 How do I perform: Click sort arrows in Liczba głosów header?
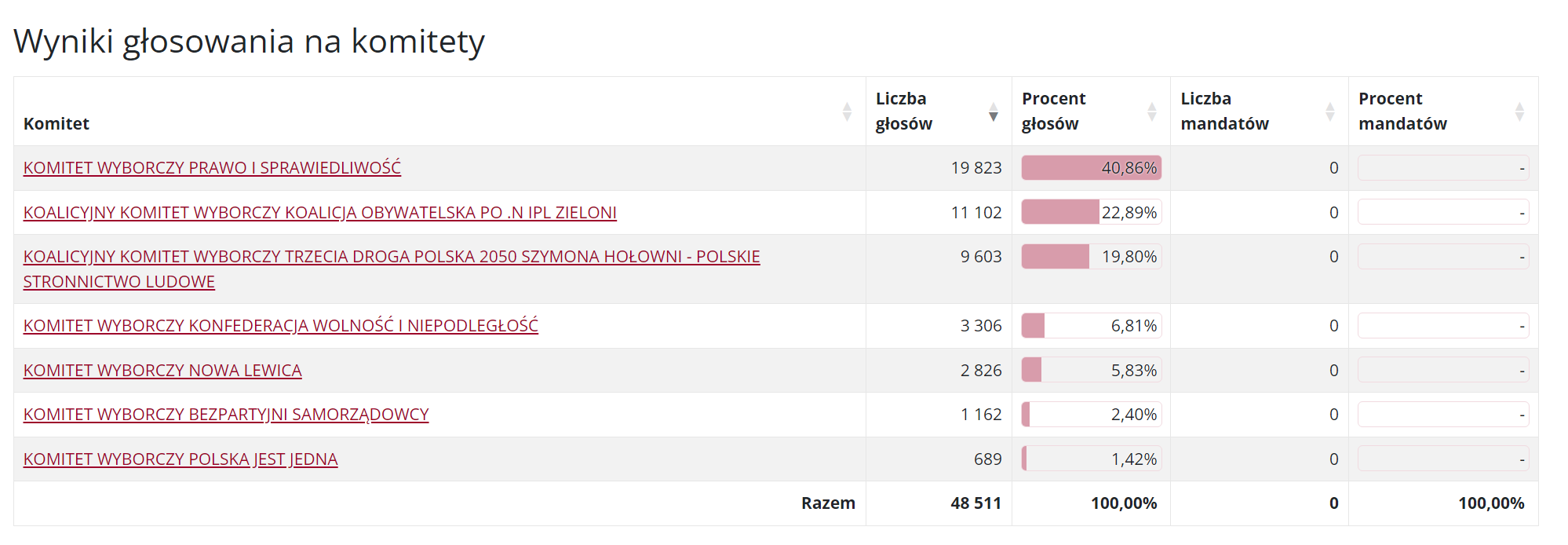click(x=993, y=112)
